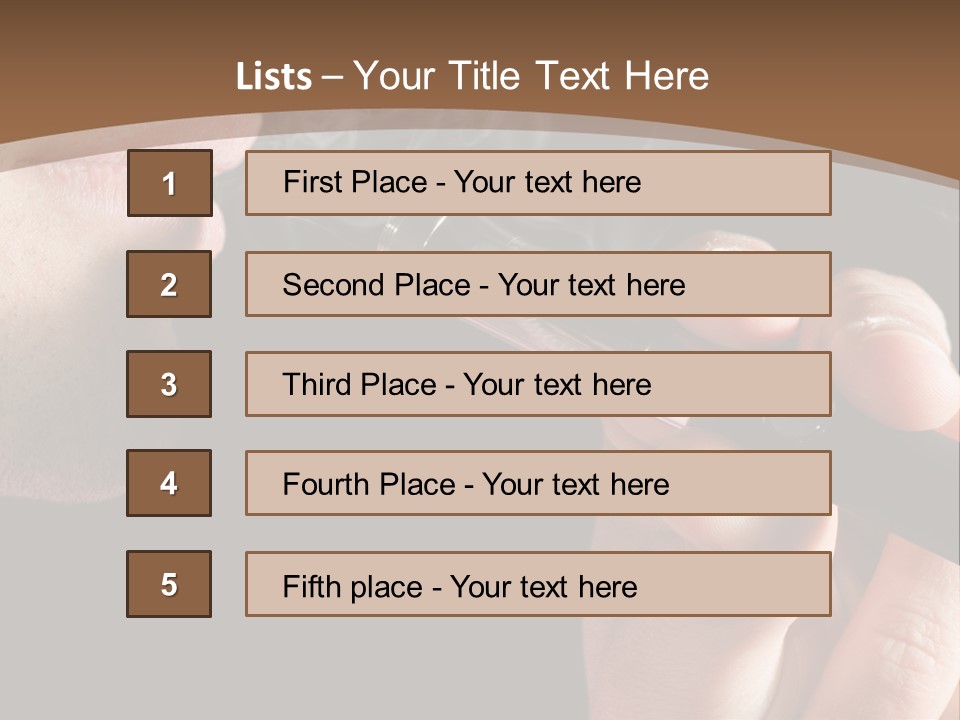The width and height of the screenshot is (960, 720).
Task: Click the Your Title Text Here heading
Action: 531,76
